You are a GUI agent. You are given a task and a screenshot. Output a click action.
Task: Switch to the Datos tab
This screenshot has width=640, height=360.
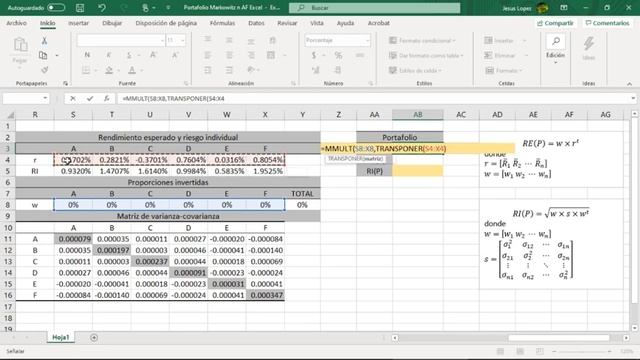coord(256,23)
